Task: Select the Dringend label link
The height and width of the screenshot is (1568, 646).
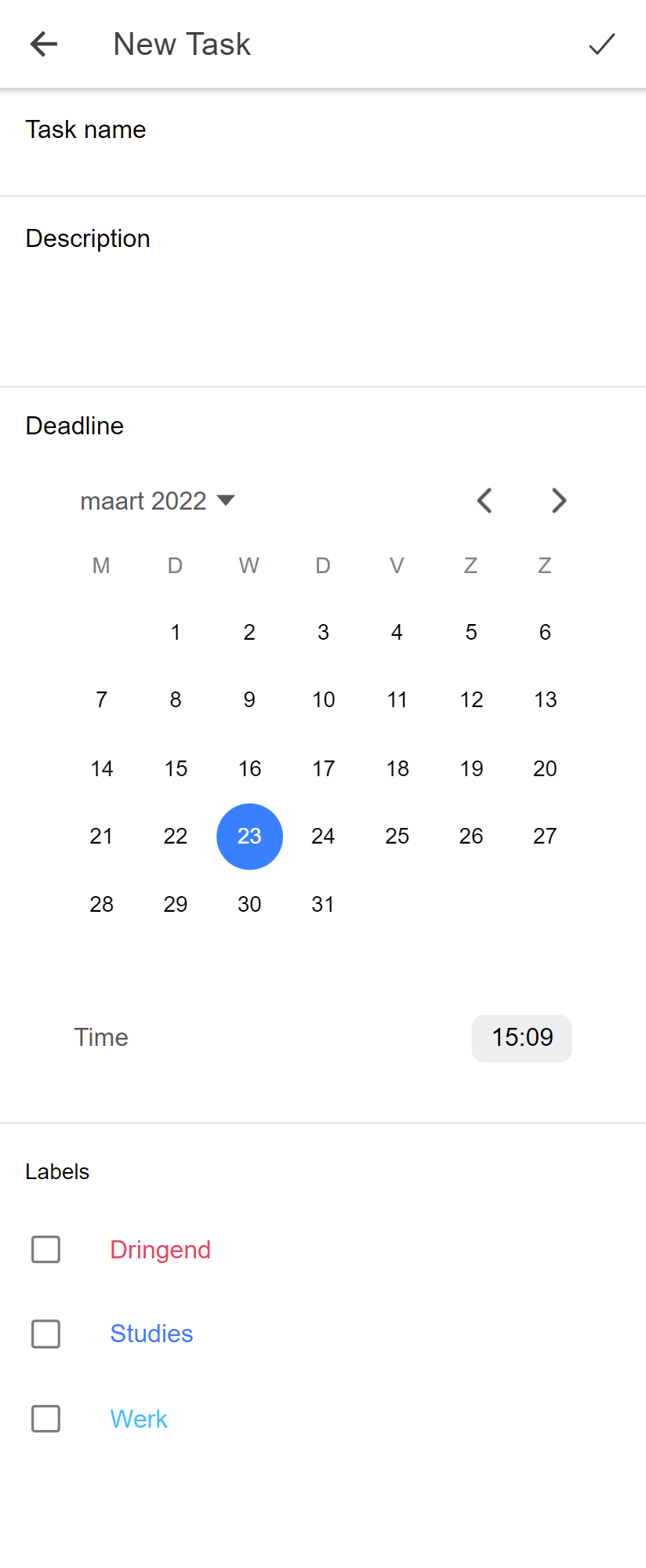Action: coord(160,1249)
